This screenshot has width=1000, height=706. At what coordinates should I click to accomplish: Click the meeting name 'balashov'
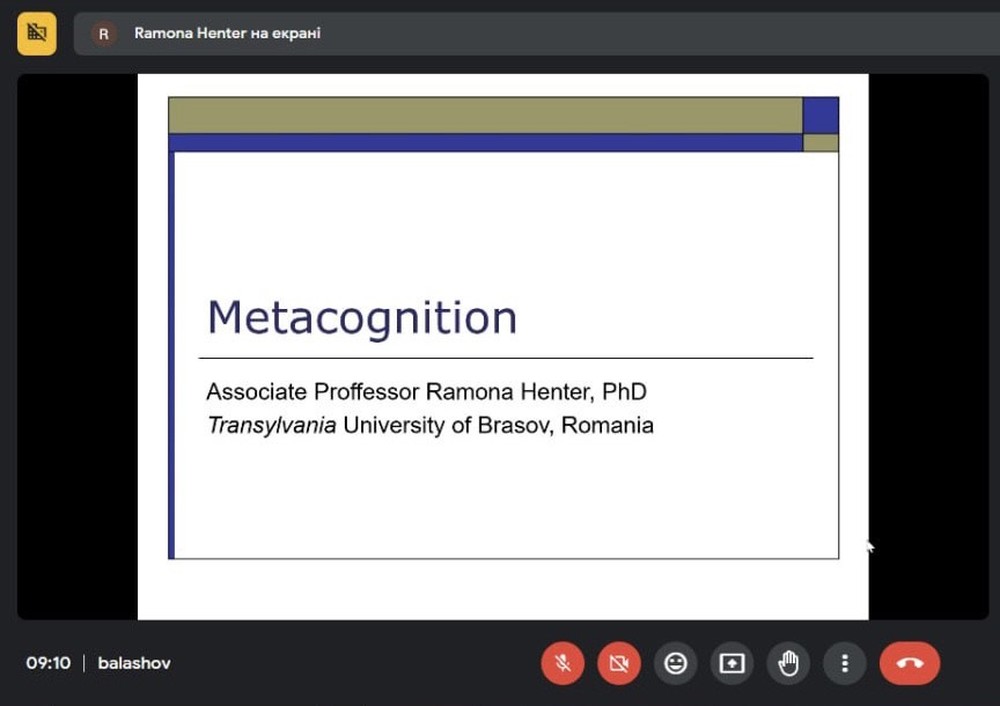(x=134, y=663)
